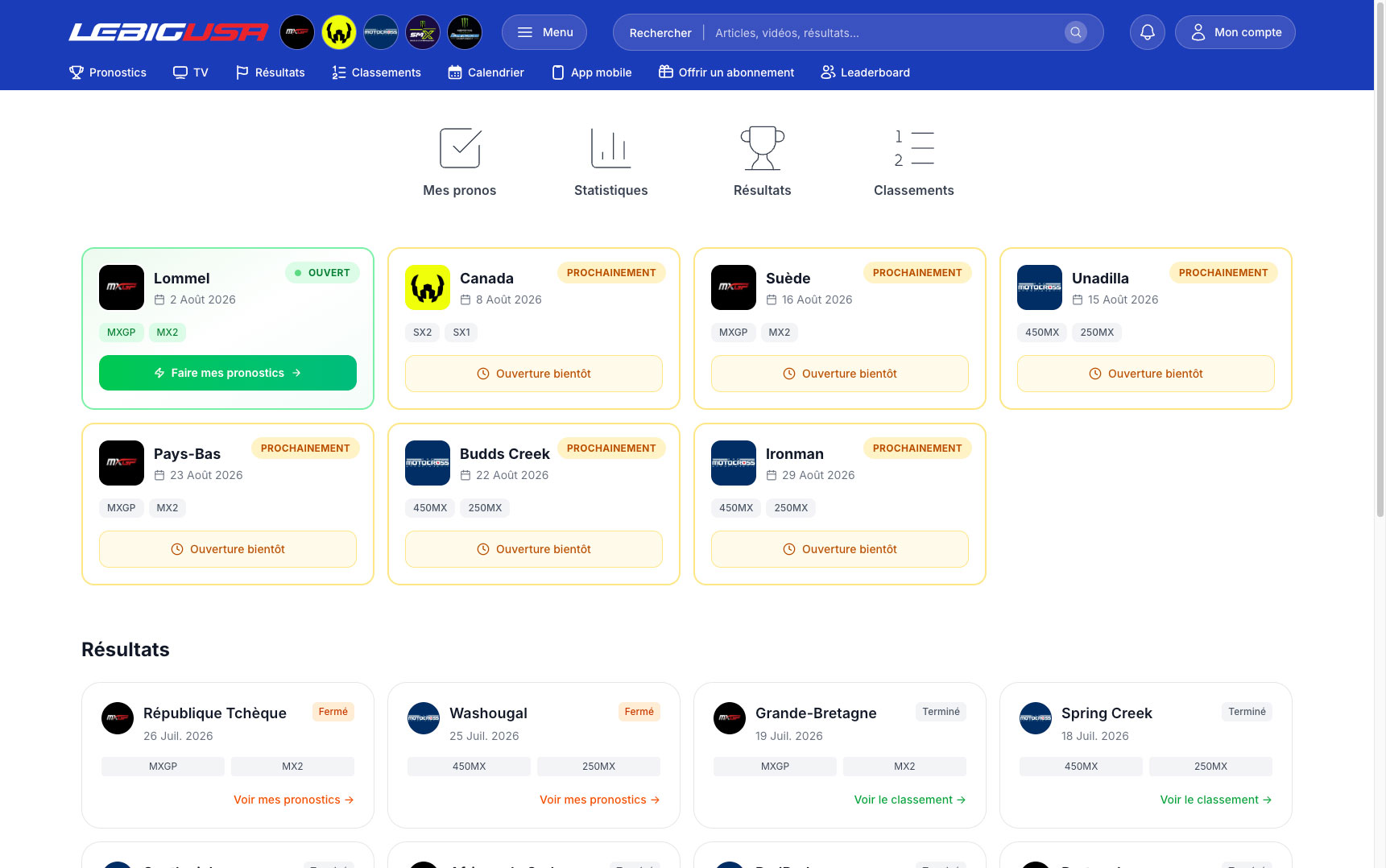
Task: Click the Washougal round logo
Action: (424, 718)
